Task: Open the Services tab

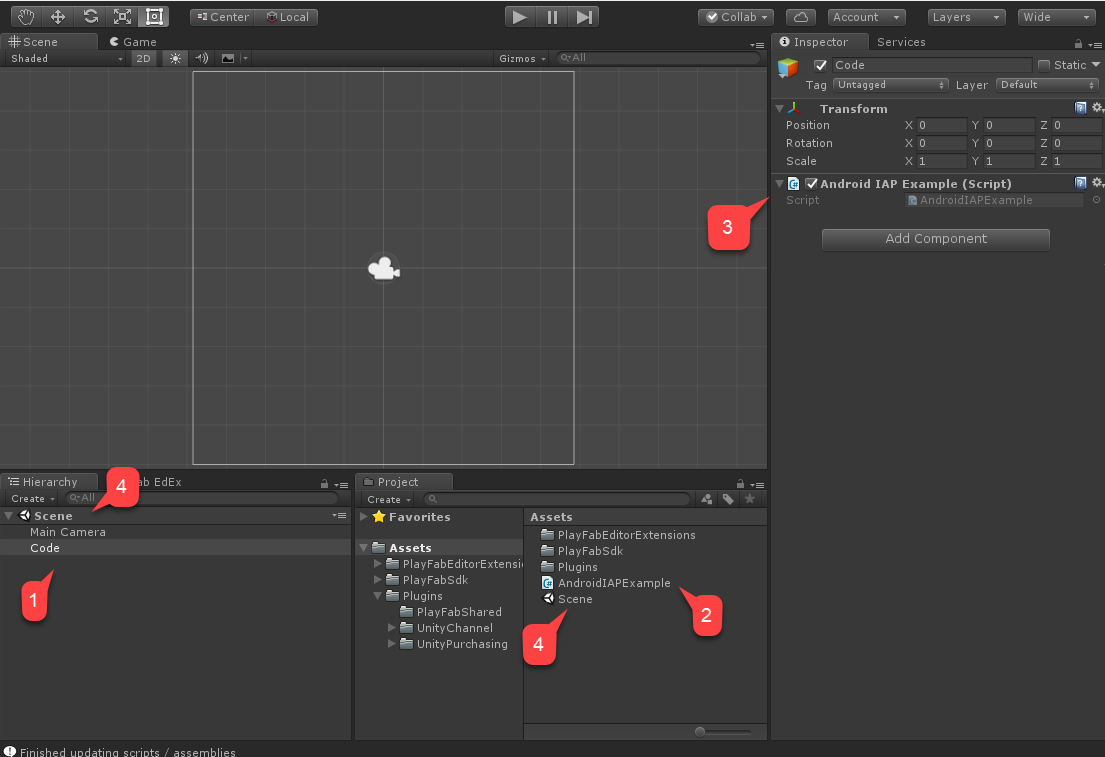Action: (900, 41)
